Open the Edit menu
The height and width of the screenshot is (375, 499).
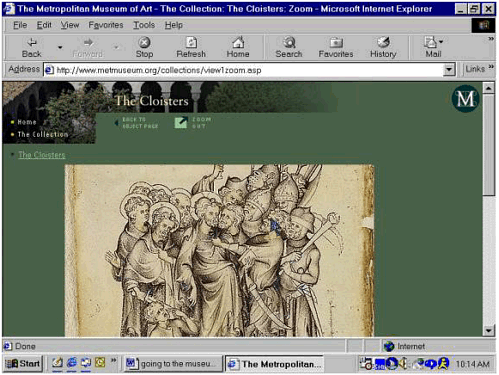44,25
